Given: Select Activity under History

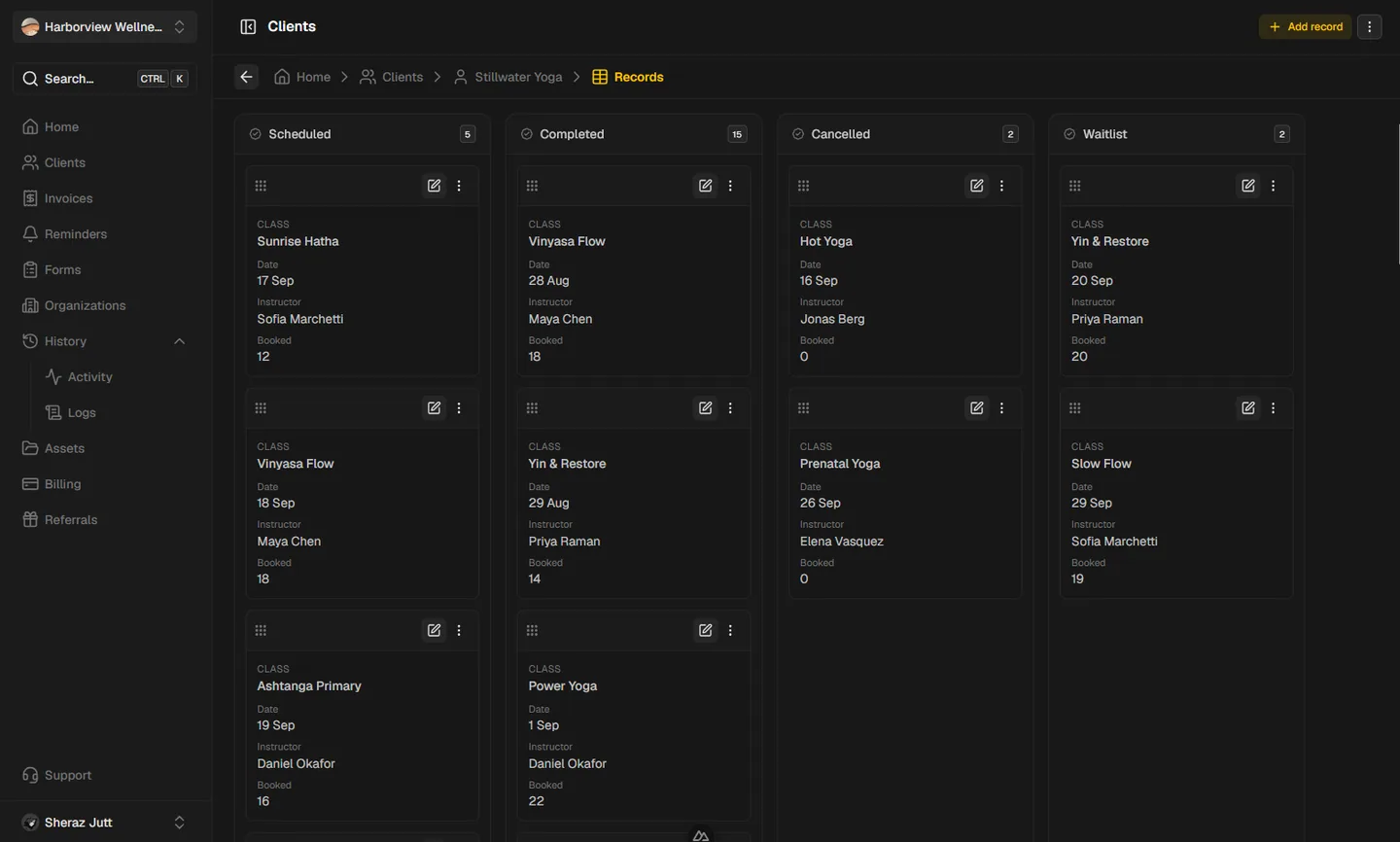Looking at the screenshot, I should coord(117,377).
